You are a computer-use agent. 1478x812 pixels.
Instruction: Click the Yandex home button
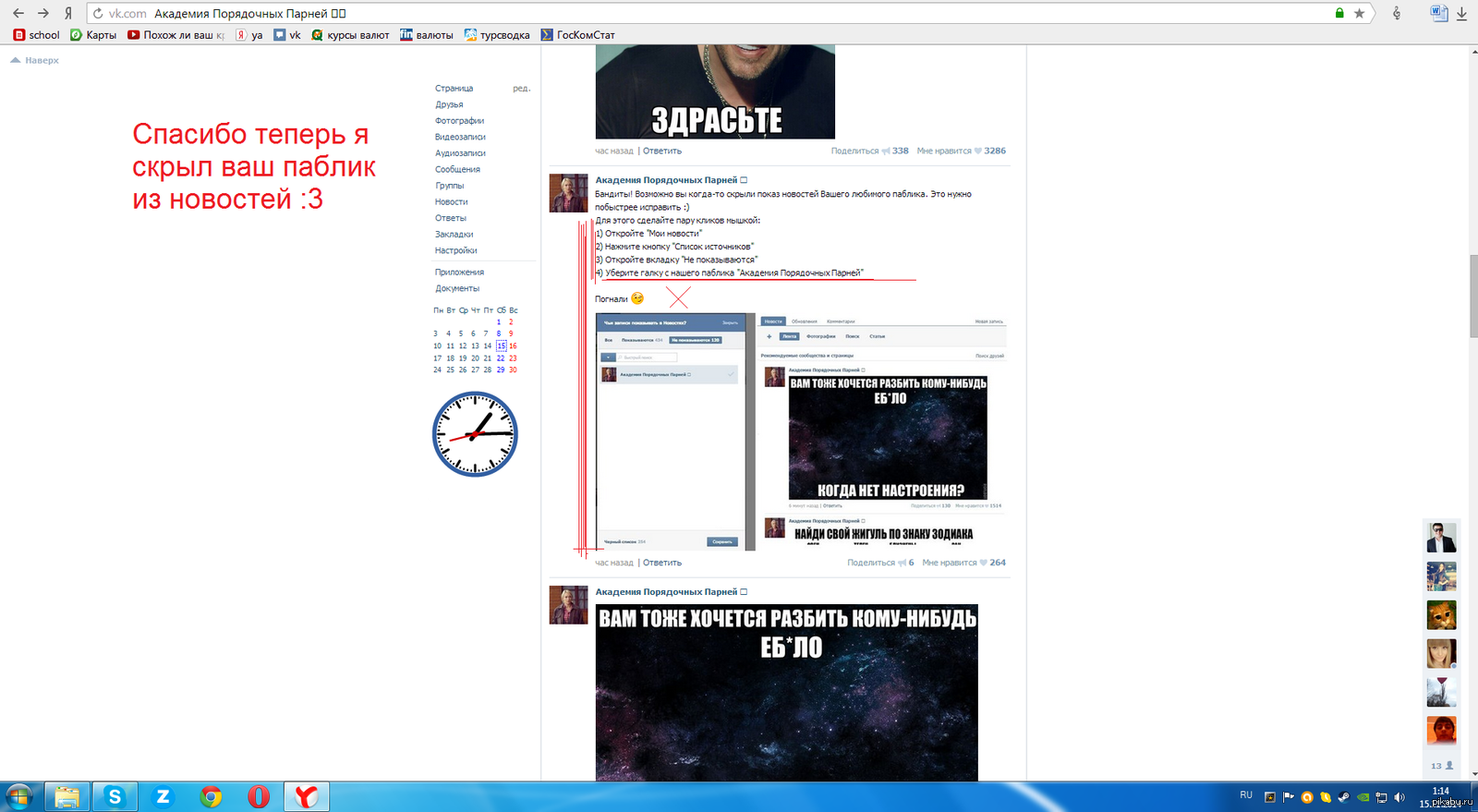(x=67, y=14)
